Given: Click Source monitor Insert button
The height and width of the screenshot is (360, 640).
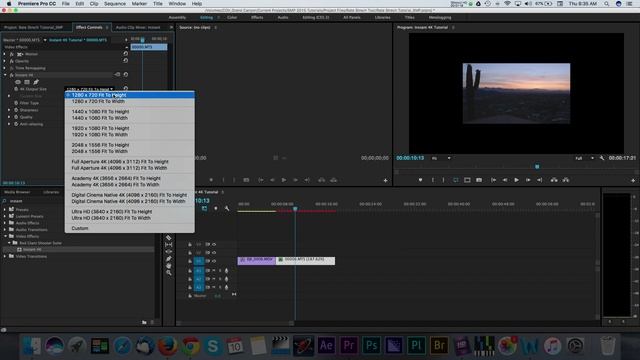Looking at the screenshot, I should (x=322, y=180).
